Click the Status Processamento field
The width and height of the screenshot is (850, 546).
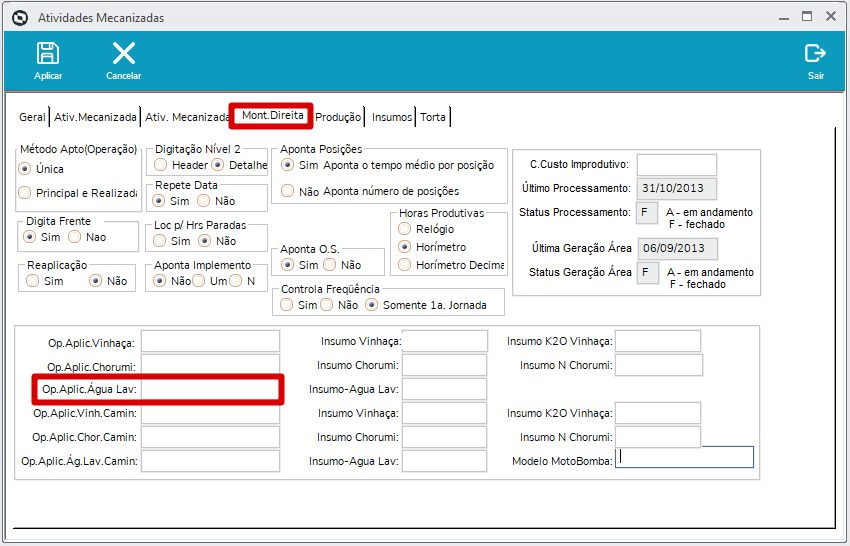pyautogui.click(x=647, y=213)
